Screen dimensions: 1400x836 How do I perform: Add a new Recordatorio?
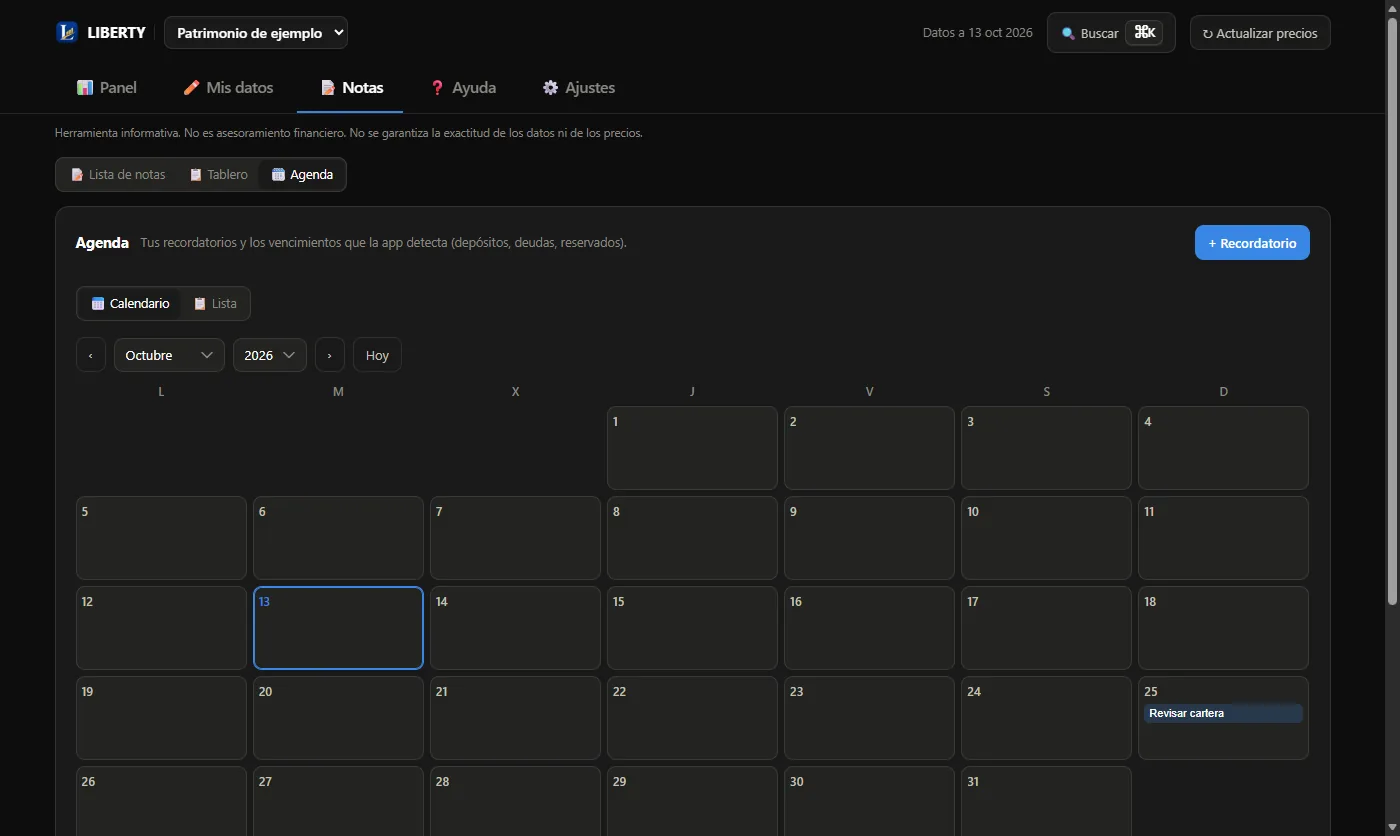1252,243
